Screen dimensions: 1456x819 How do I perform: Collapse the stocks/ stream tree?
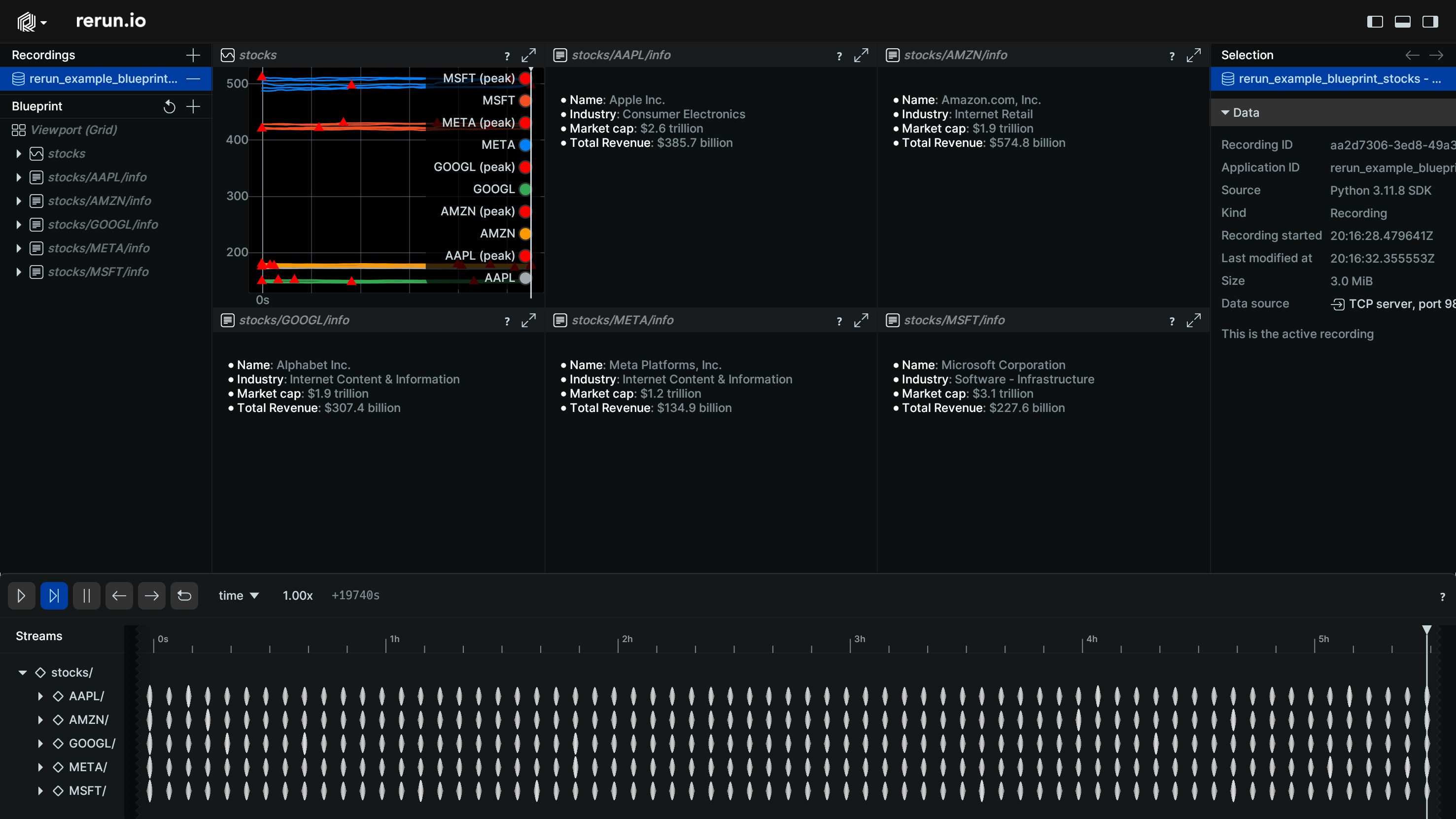coord(23,673)
